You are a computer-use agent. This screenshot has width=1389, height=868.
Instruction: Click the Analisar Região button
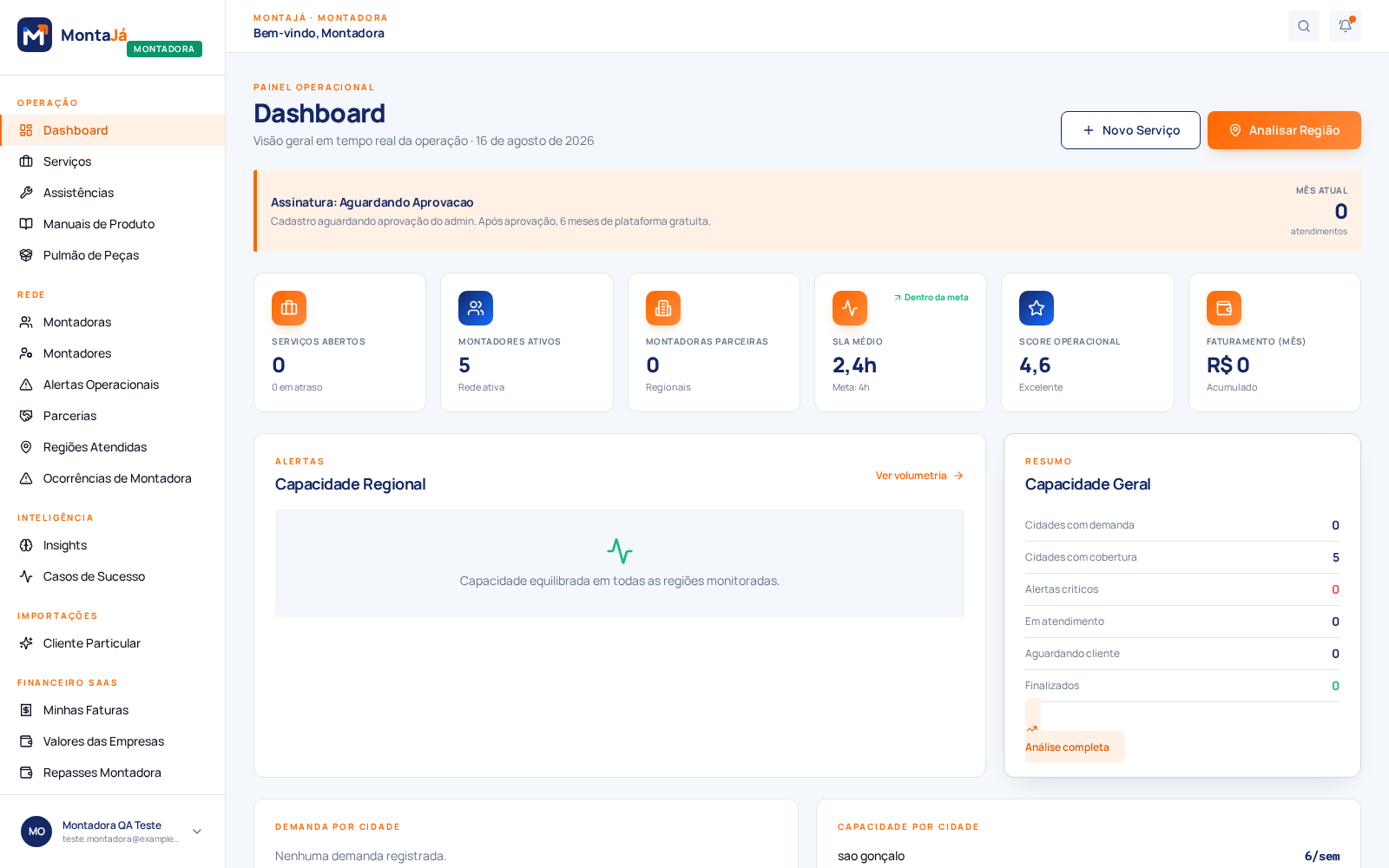tap(1284, 130)
